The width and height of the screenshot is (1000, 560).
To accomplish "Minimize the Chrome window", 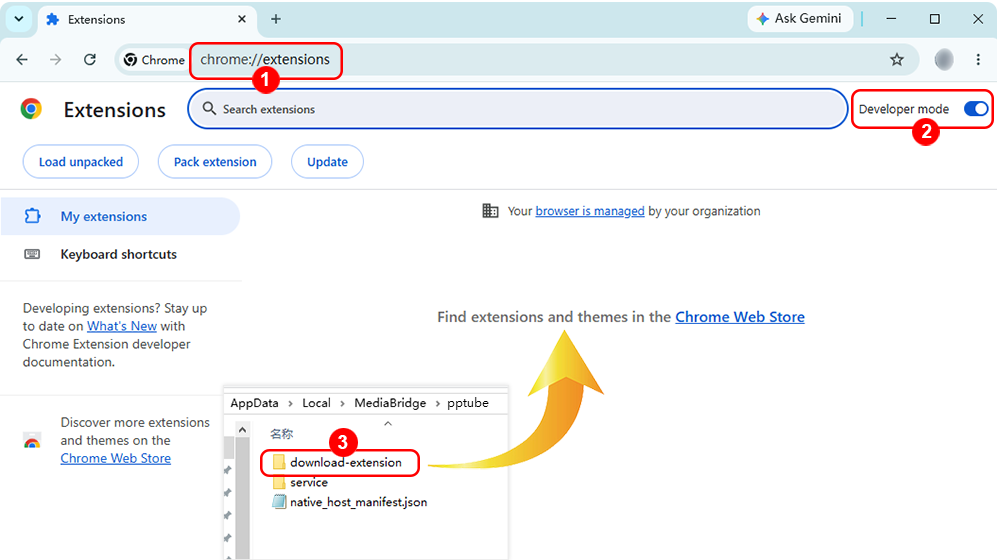I will pyautogui.click(x=891, y=19).
